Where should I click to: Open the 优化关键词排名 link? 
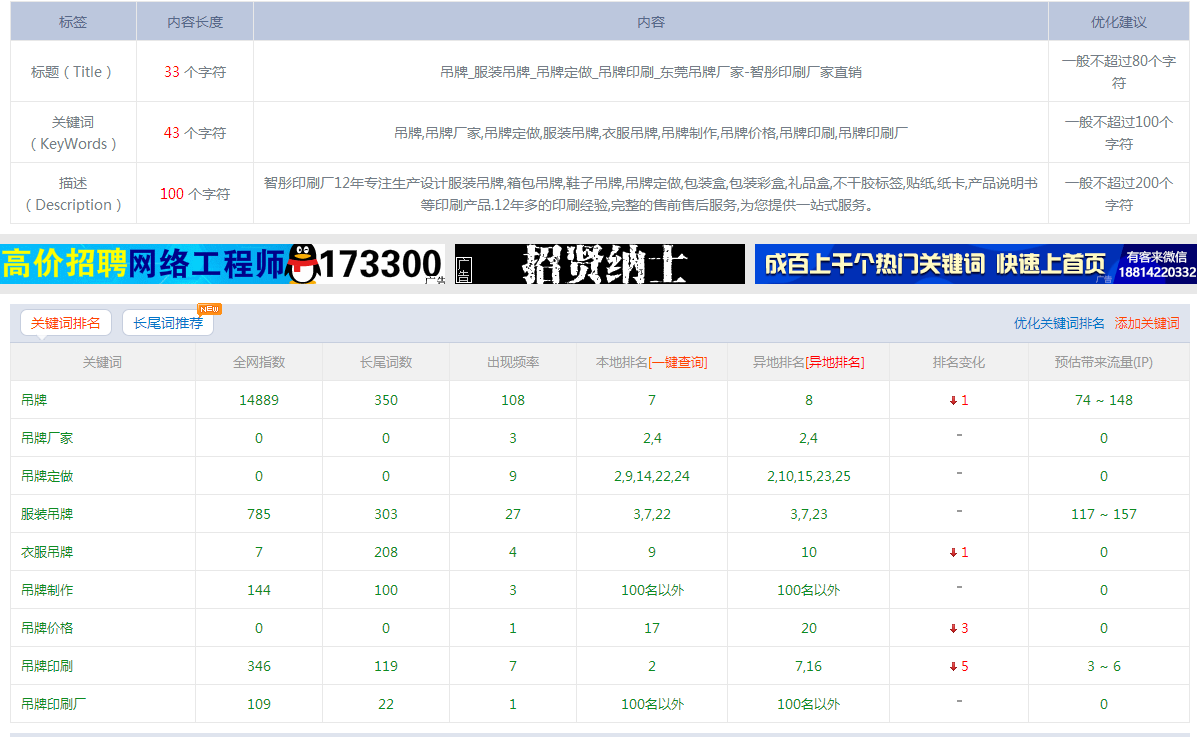(1059, 323)
